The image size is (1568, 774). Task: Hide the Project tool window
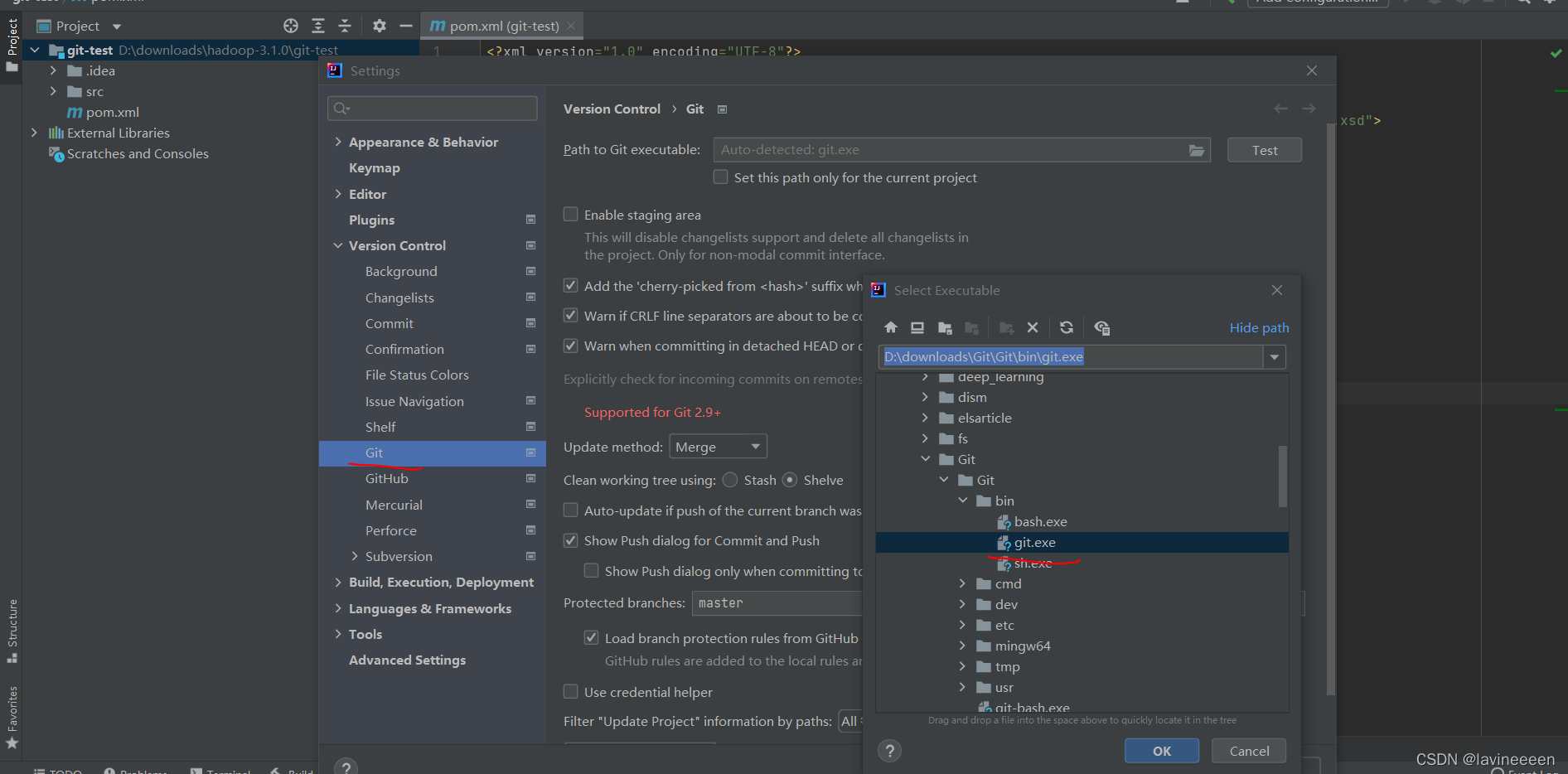click(x=406, y=26)
